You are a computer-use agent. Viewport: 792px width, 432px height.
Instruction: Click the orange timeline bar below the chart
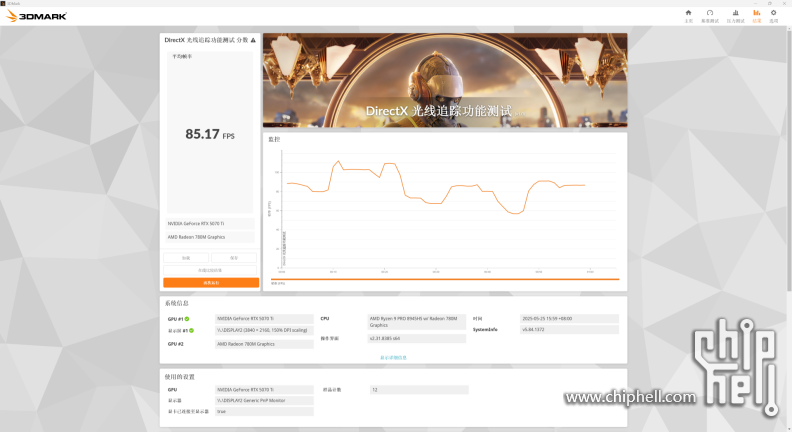coord(445,279)
